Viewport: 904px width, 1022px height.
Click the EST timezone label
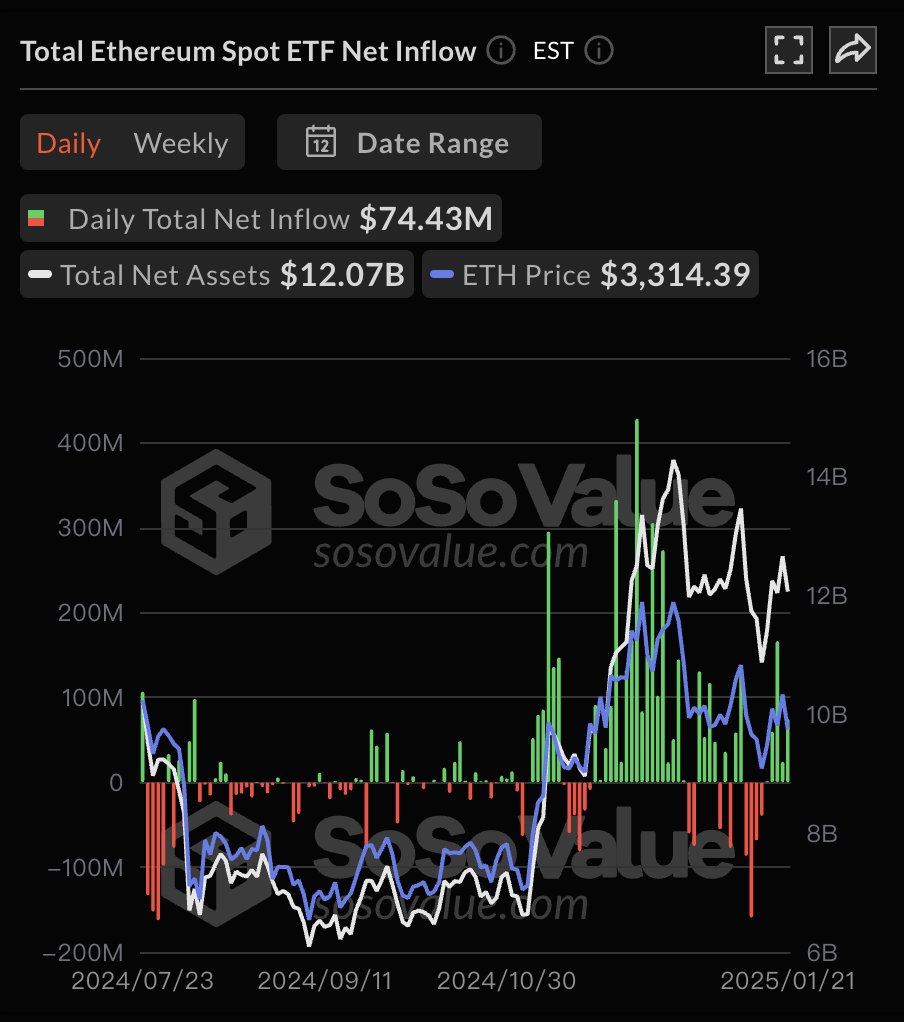tap(553, 51)
